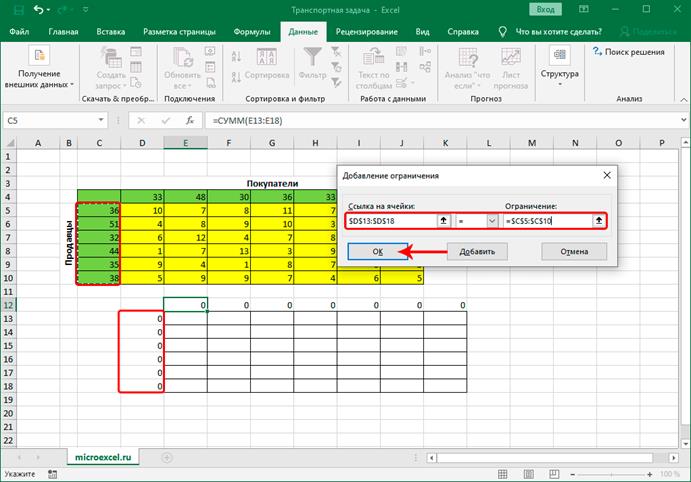
Task: Click collapse dialog icon for Ссылка на ячейки
Action: (x=443, y=221)
